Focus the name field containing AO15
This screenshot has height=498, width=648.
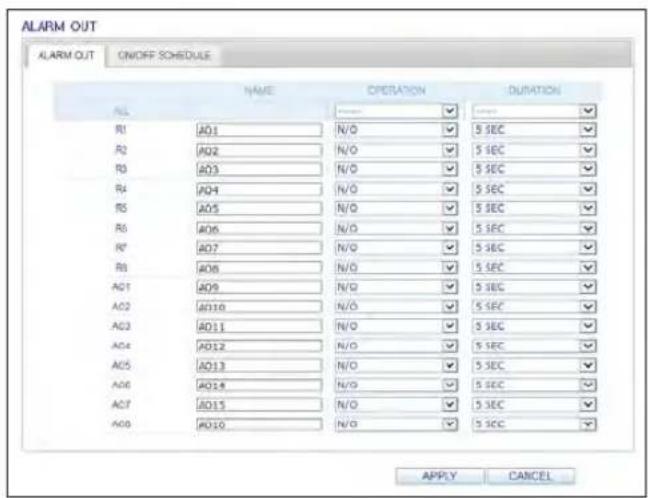coord(259,405)
